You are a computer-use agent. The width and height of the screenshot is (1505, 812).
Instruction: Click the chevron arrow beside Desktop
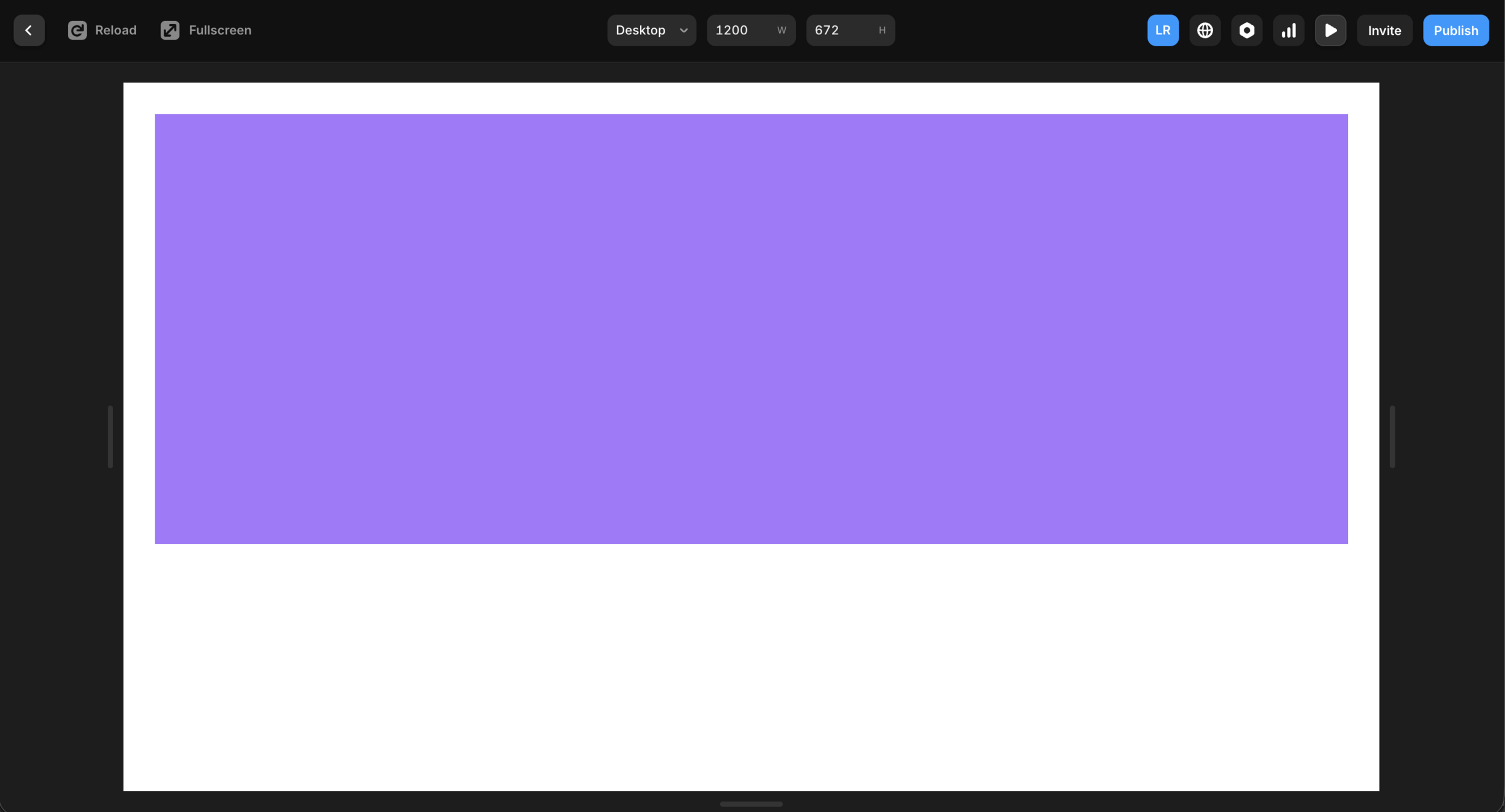tap(683, 31)
